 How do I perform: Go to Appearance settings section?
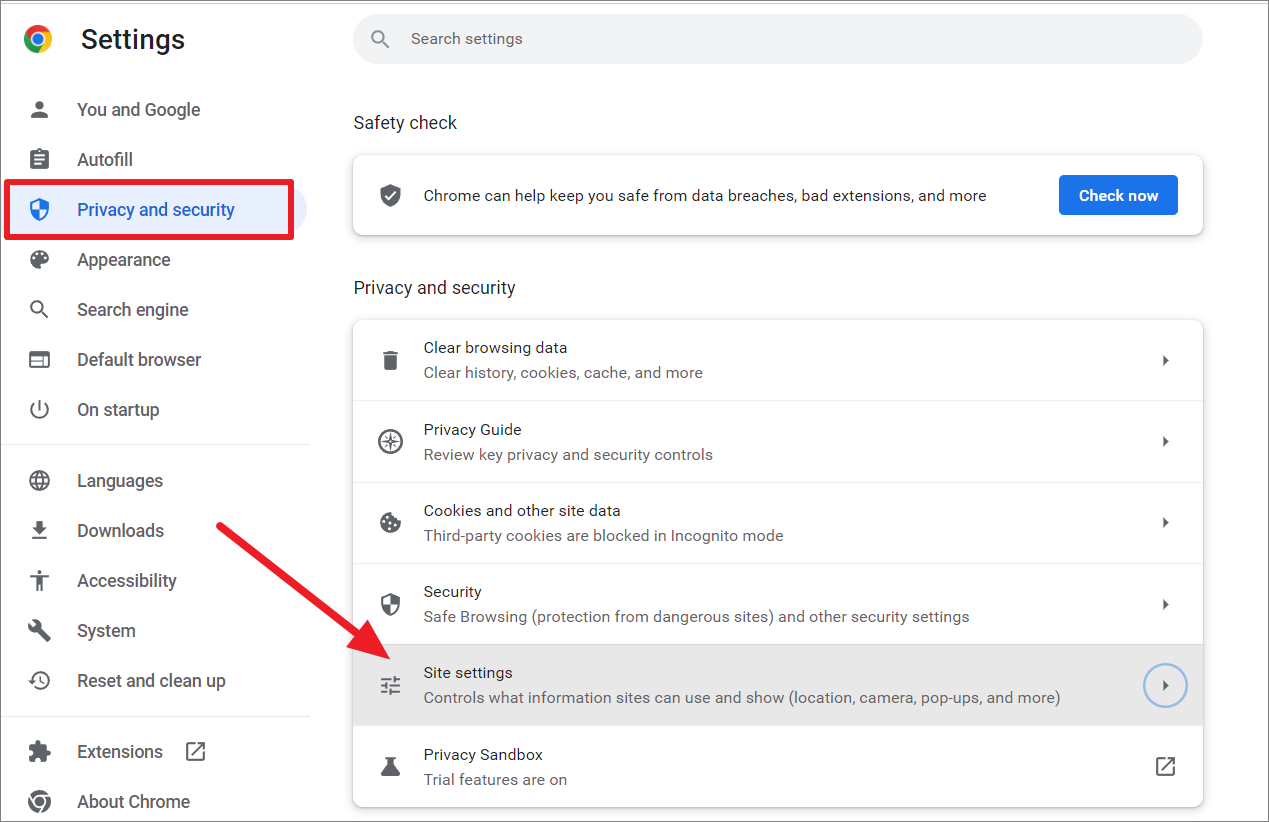coord(124,259)
